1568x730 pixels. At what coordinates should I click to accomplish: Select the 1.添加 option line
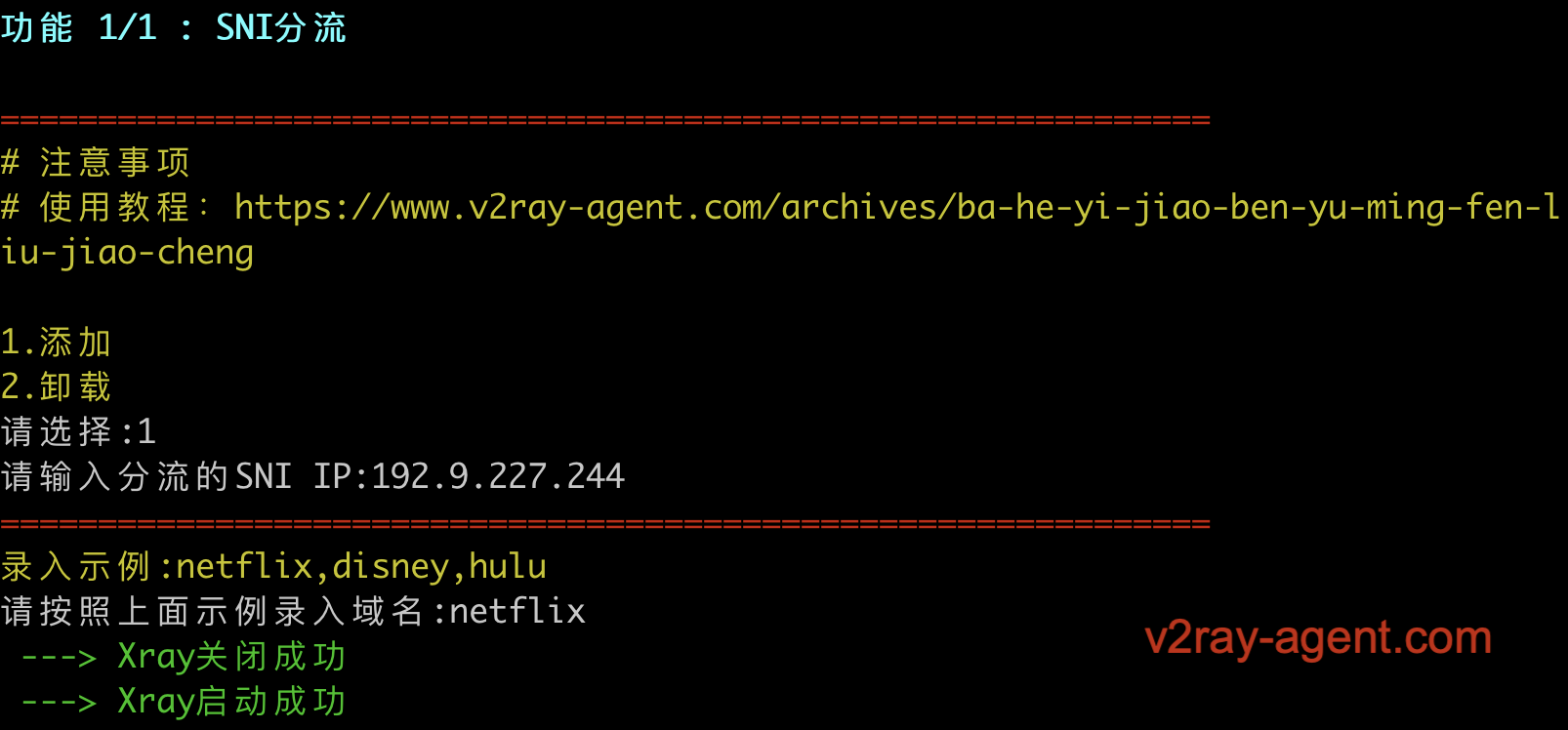point(56,343)
